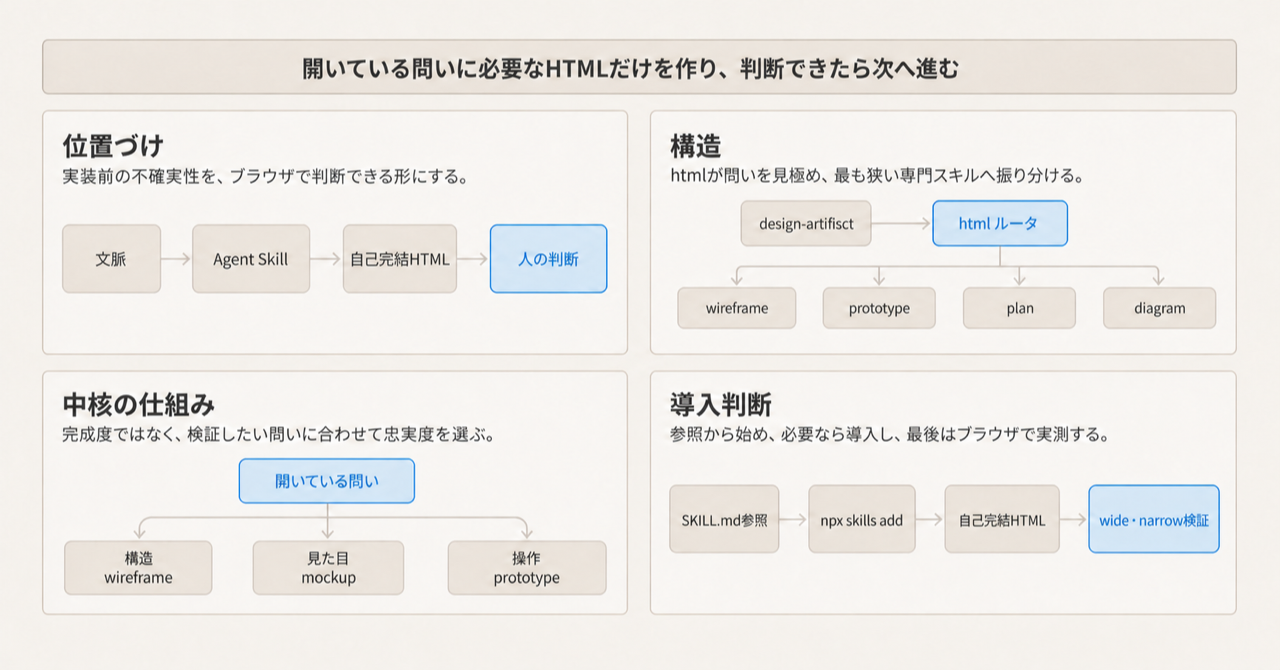The image size is (1280, 670).
Task: Click the highlighted 開いている問い box
Action: pos(327,481)
